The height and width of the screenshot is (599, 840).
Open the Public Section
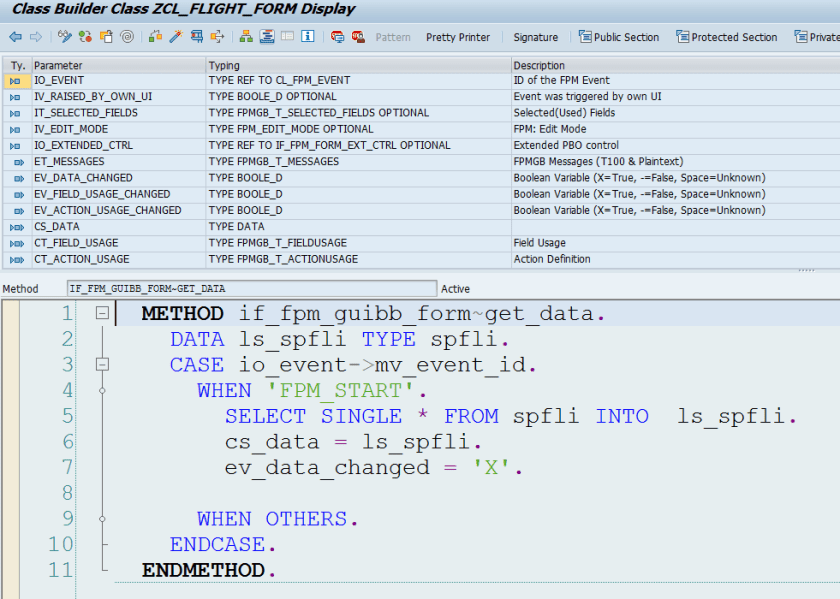coord(618,37)
